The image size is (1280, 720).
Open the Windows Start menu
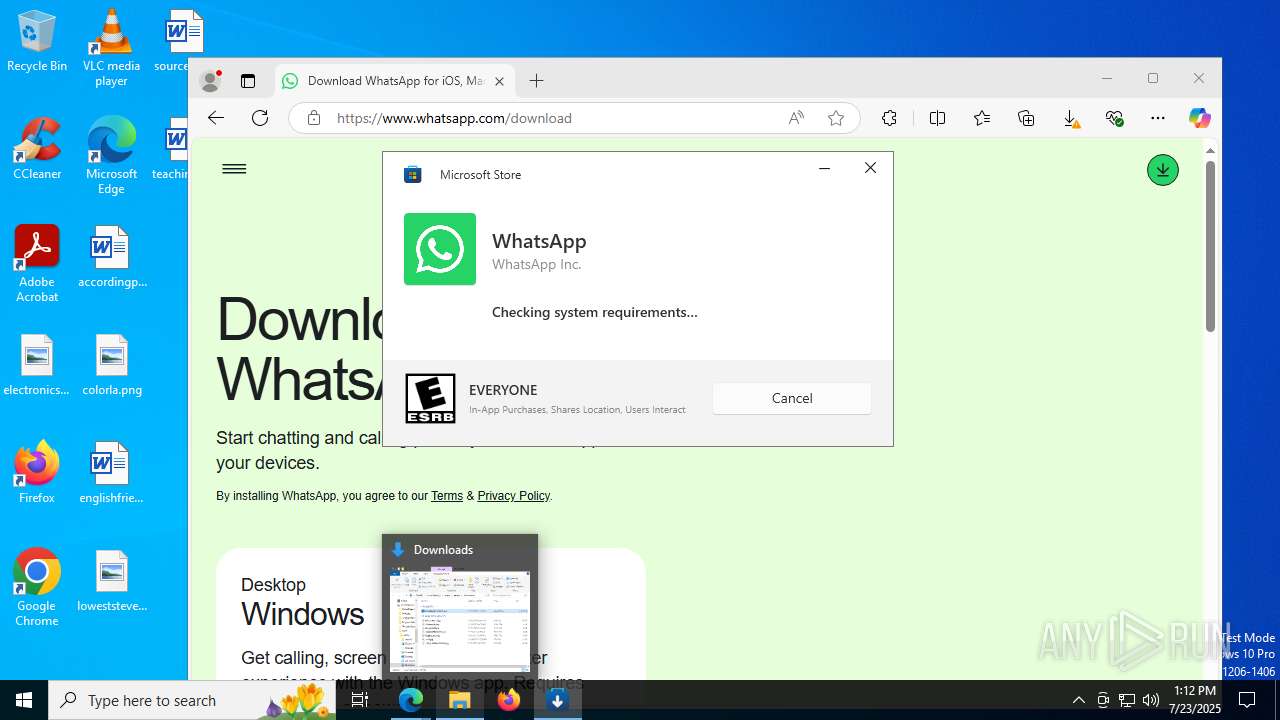click(x=24, y=700)
